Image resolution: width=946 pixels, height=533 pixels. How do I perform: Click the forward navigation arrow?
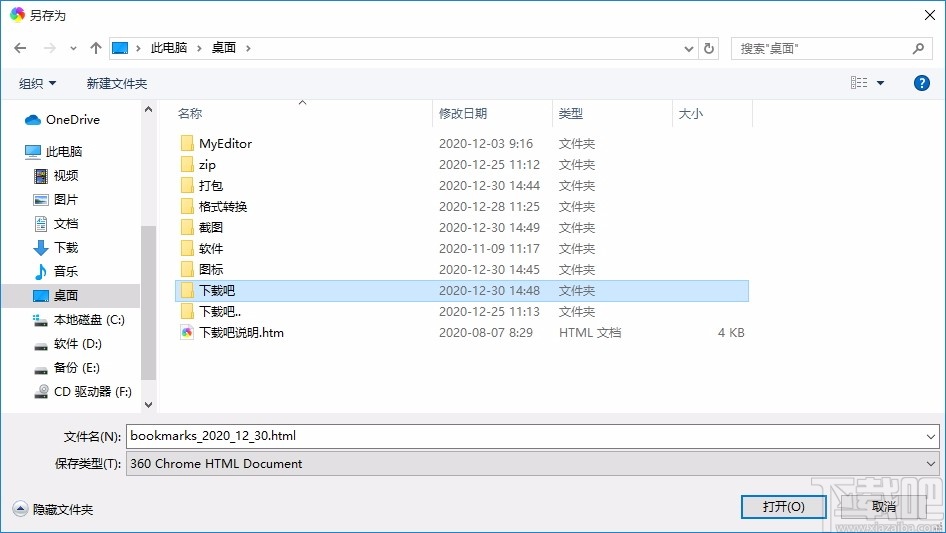[49, 48]
